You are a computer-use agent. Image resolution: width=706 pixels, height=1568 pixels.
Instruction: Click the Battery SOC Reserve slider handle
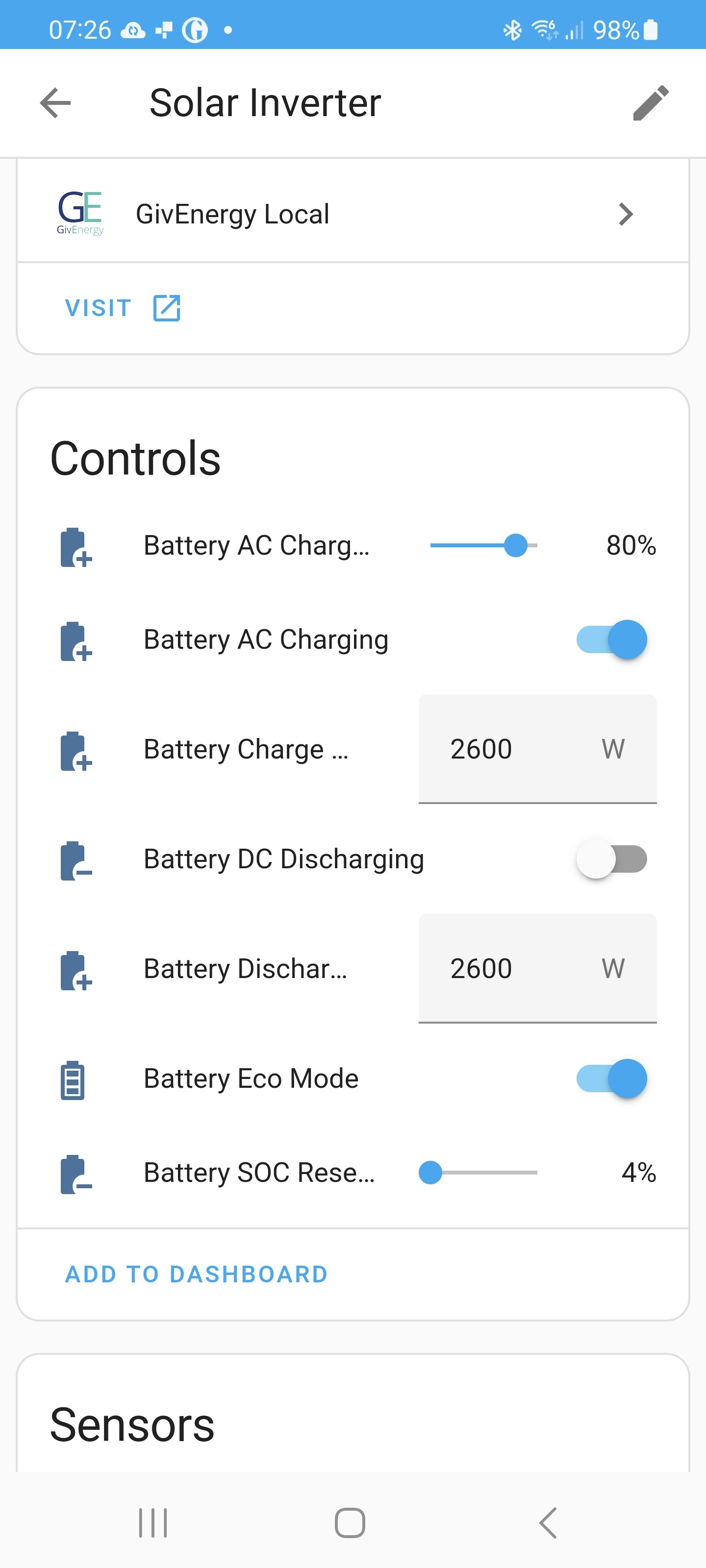point(430,1172)
